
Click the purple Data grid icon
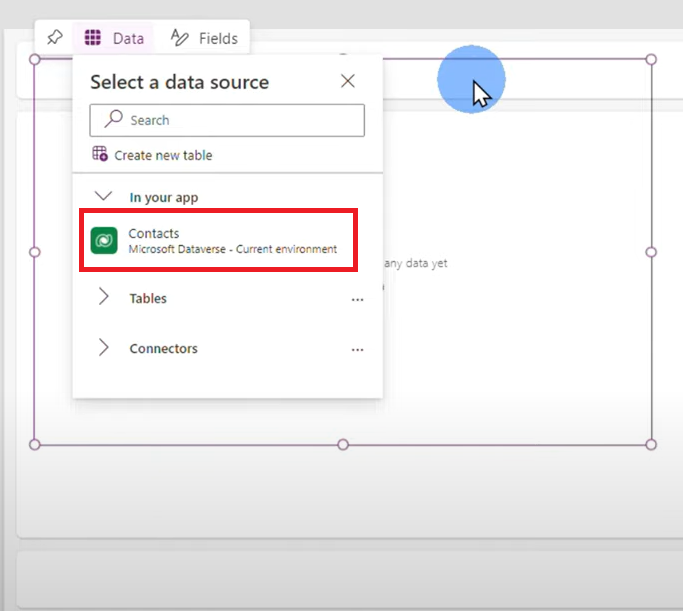[93, 37]
